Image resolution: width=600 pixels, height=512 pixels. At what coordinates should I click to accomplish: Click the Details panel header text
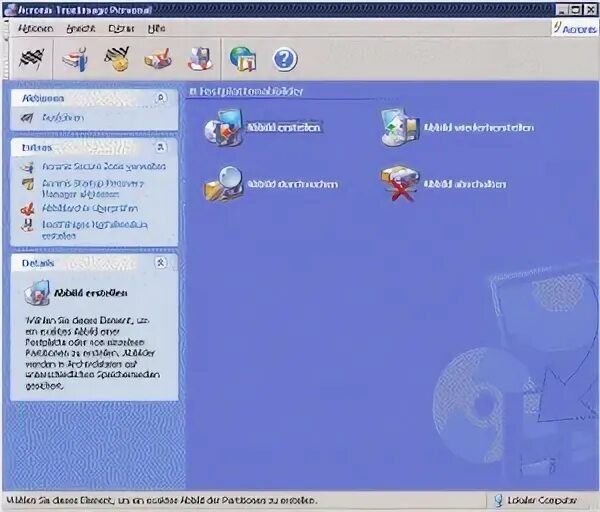(38, 263)
